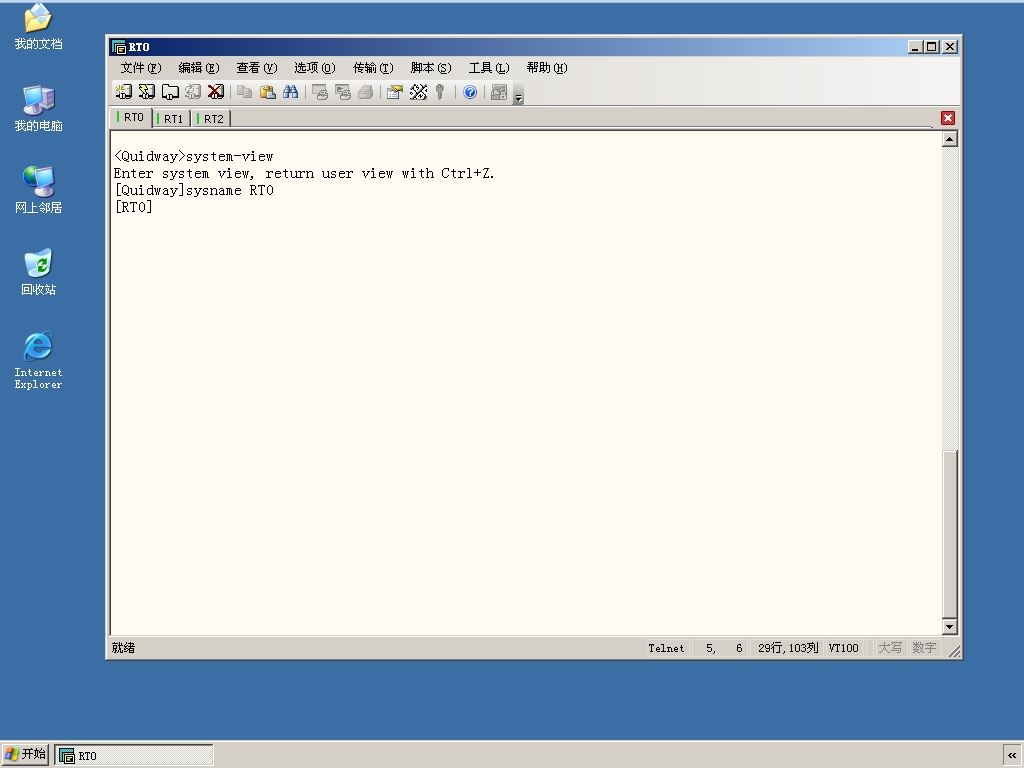Image resolution: width=1024 pixels, height=768 pixels.
Task: Open the 帮助(H) menu
Action: pyautogui.click(x=547, y=68)
